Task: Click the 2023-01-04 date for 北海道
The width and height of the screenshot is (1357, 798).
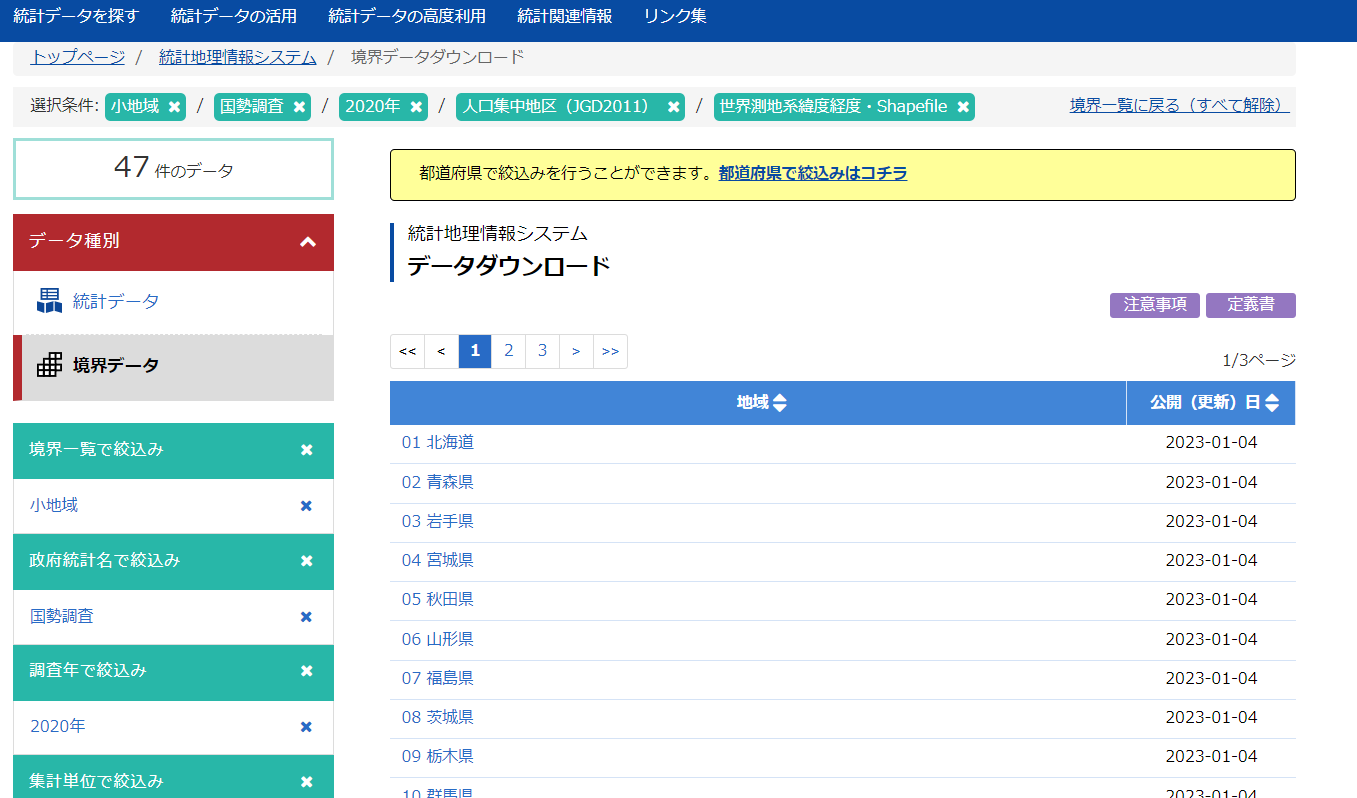Action: [x=1211, y=442]
